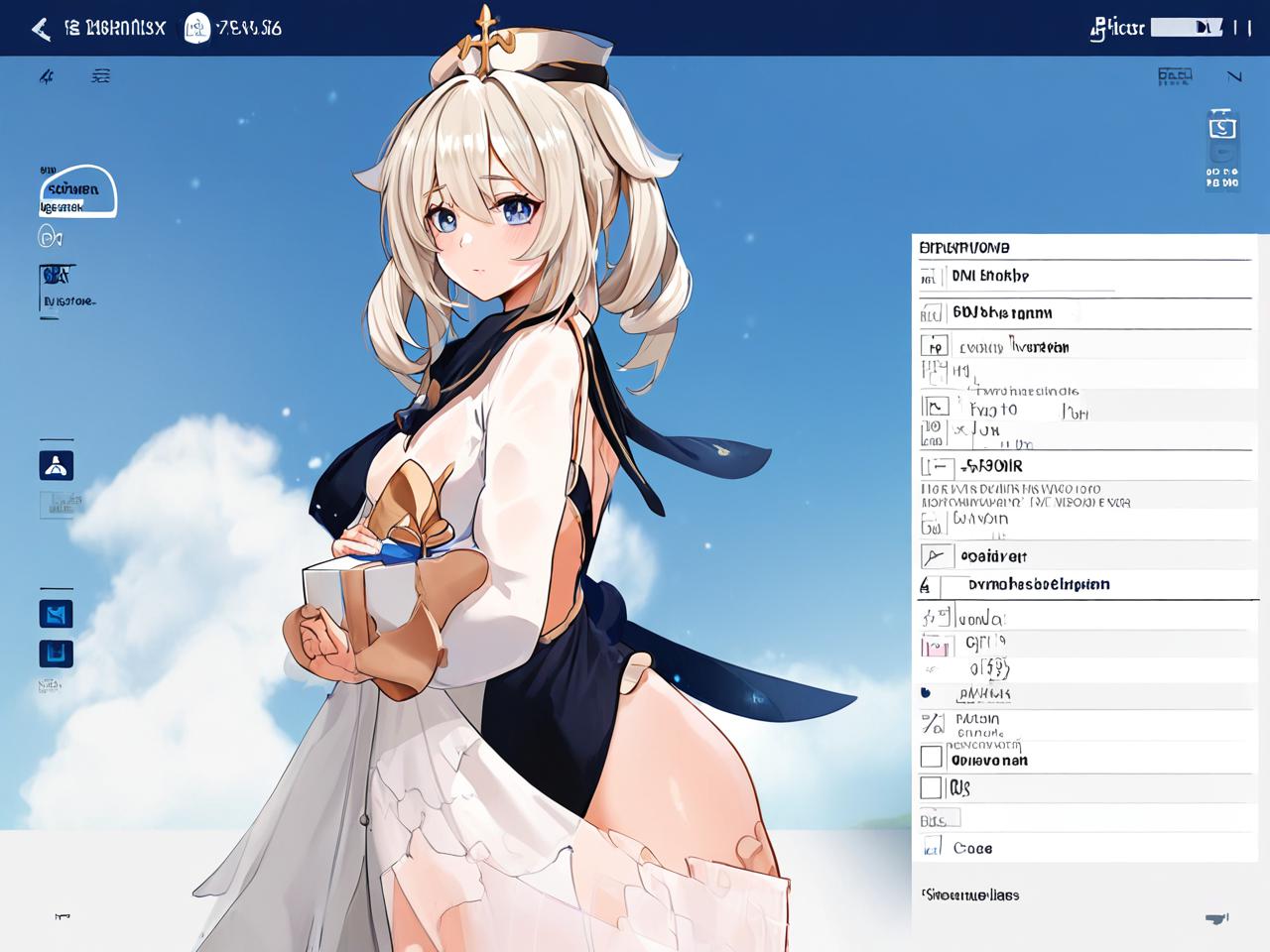
Task: Click the pen-stroke icon row in the panel
Action: (x=1083, y=556)
